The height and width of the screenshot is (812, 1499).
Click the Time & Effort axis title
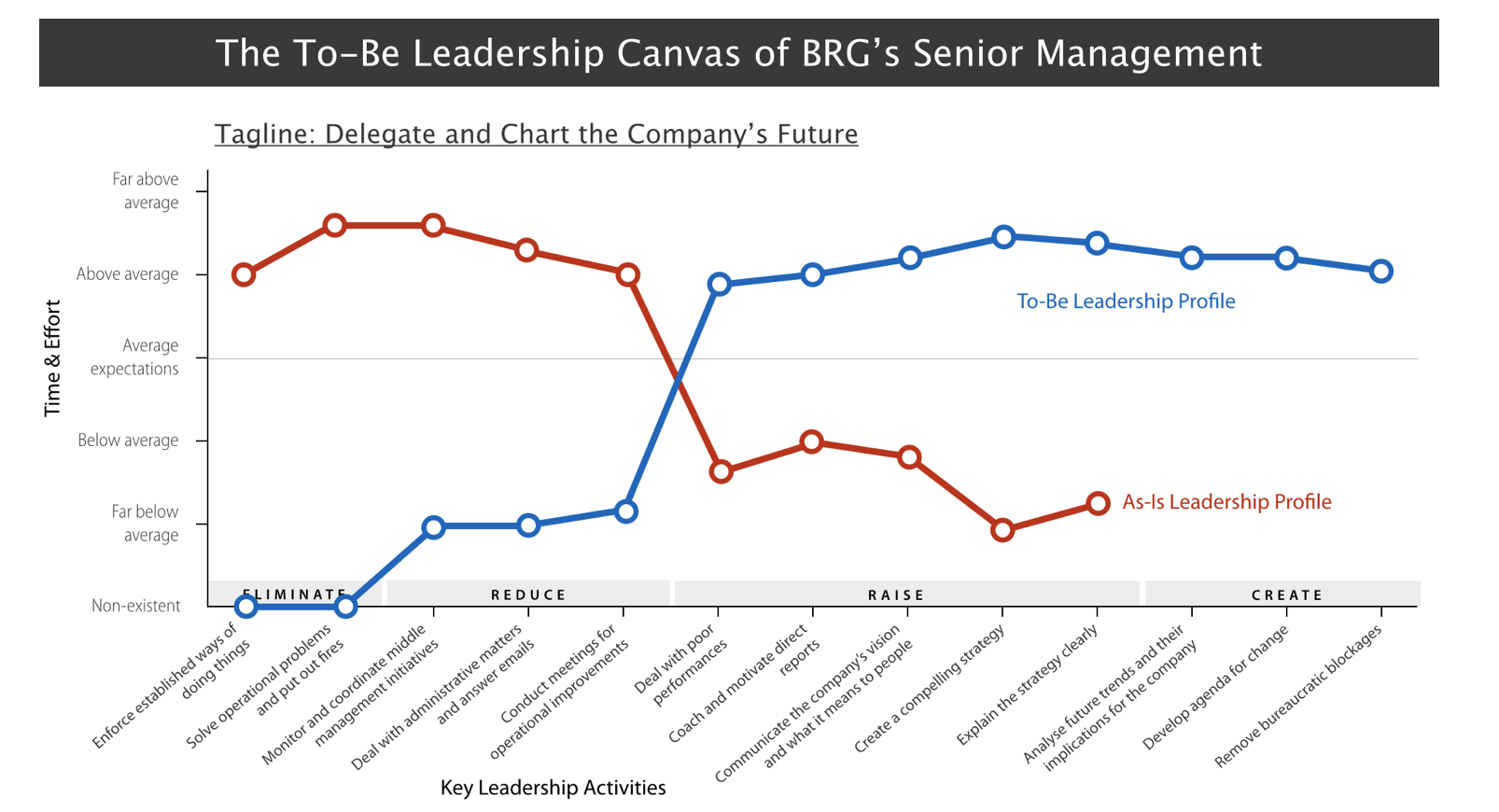(52, 357)
